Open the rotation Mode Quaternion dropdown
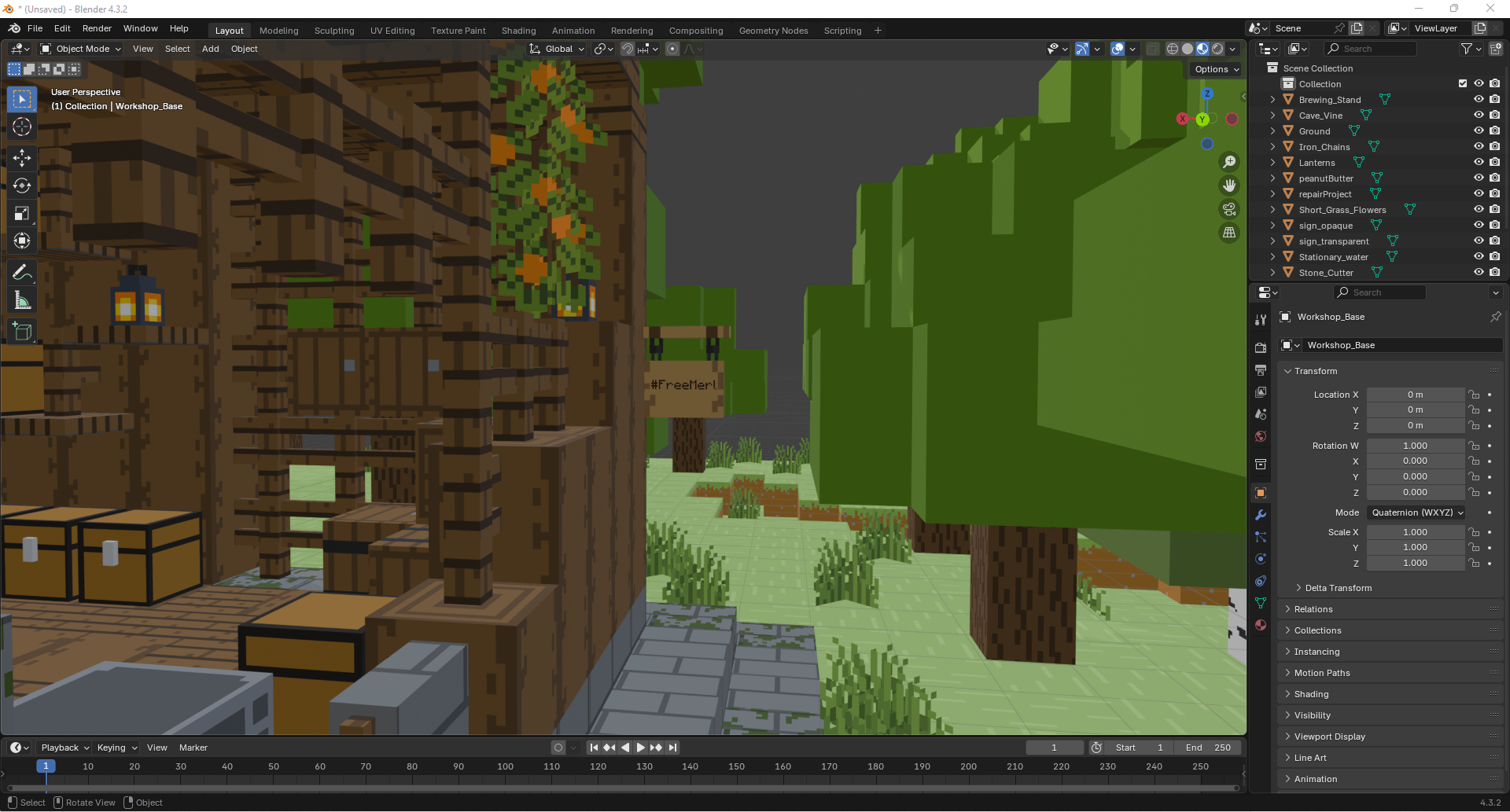This screenshot has width=1510, height=812. pyautogui.click(x=1416, y=513)
